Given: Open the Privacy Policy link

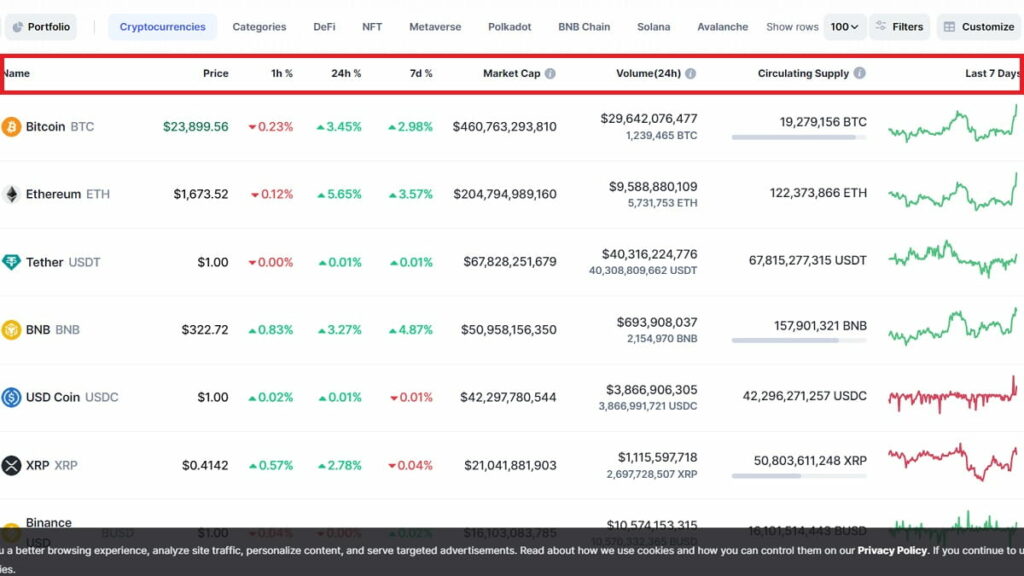Looking at the screenshot, I should click(891, 550).
